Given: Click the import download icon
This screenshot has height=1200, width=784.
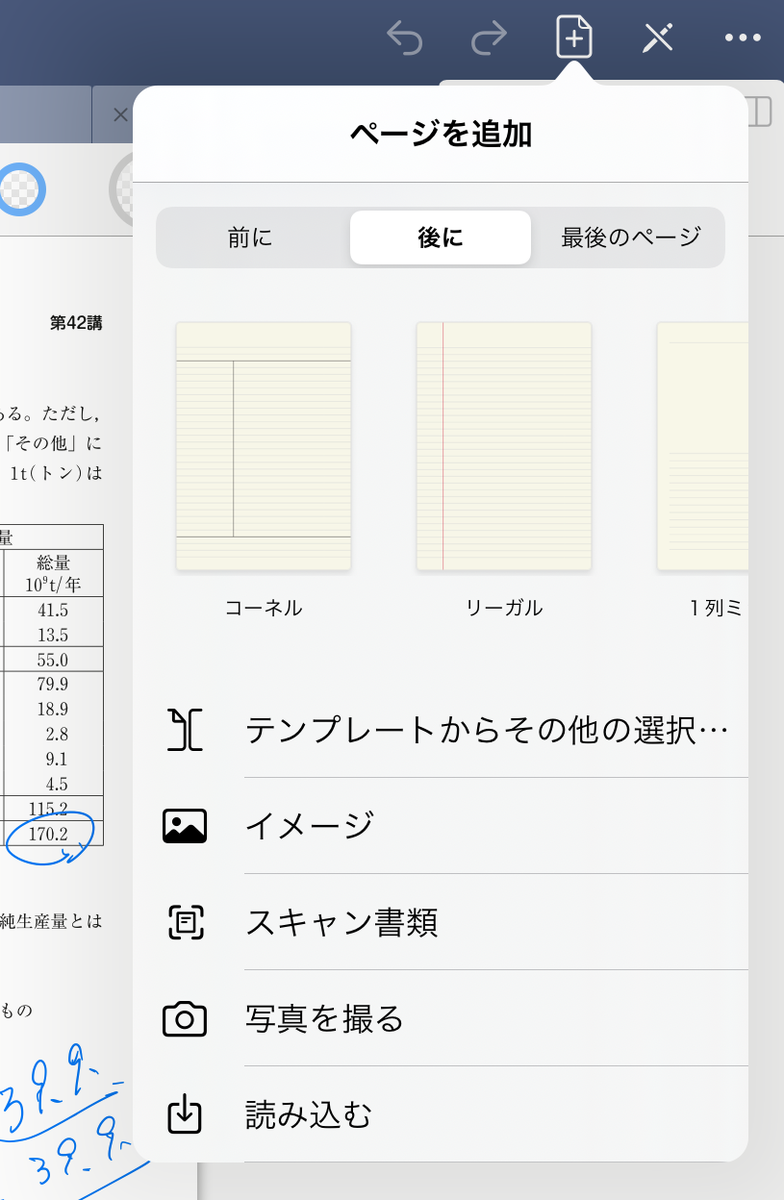Looking at the screenshot, I should click(185, 1115).
